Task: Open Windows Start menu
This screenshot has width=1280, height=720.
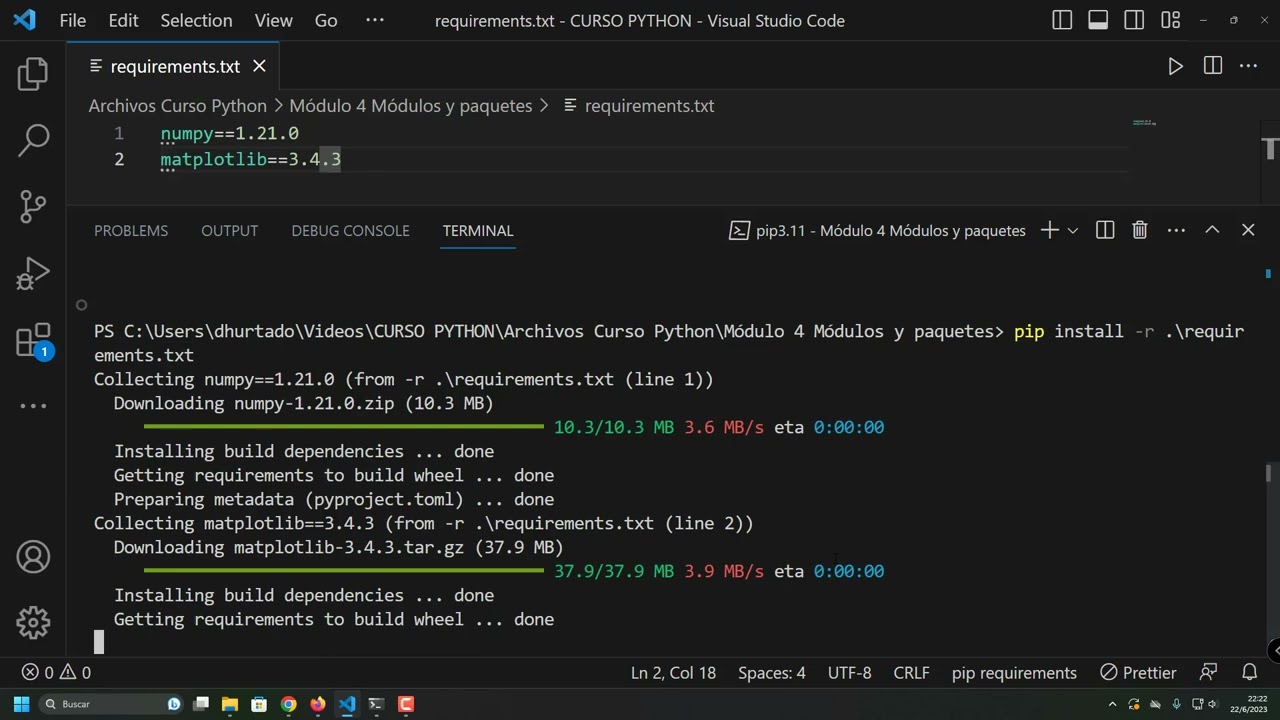Action: [21, 704]
